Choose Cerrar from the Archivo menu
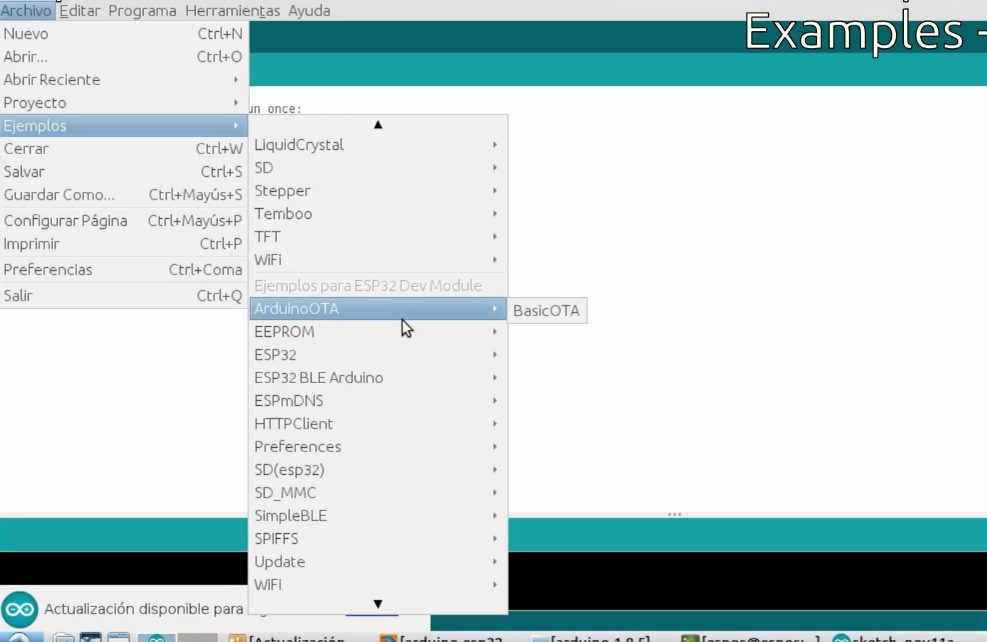Image resolution: width=987 pixels, height=642 pixels. [x=123, y=149]
